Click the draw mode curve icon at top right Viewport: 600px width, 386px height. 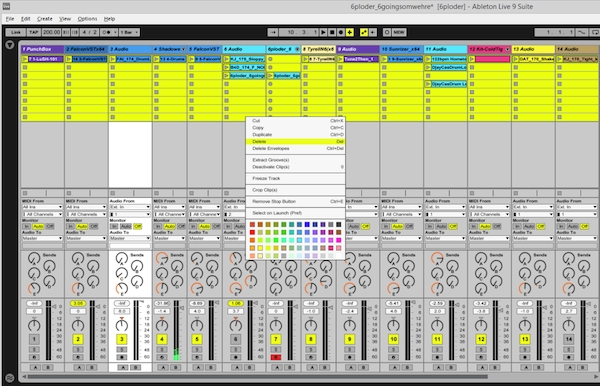pos(582,33)
